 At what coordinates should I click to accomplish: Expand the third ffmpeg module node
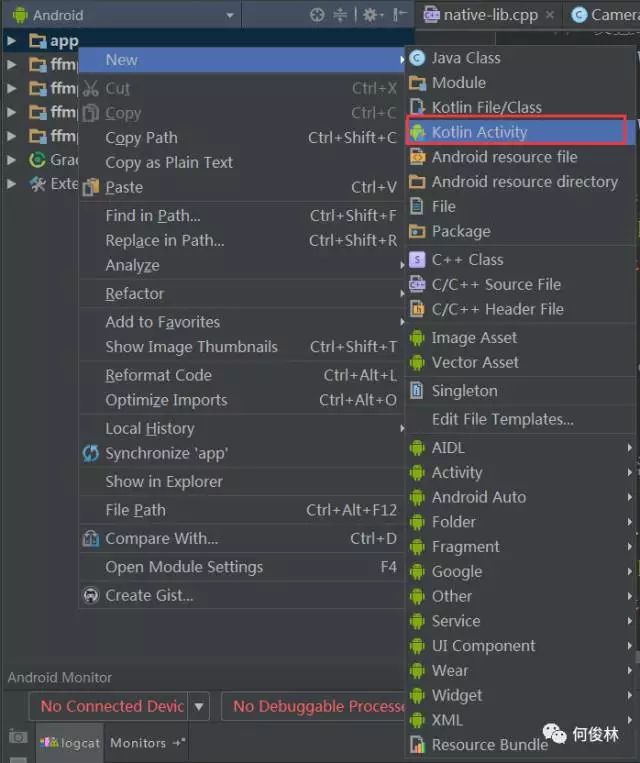pos(11,112)
